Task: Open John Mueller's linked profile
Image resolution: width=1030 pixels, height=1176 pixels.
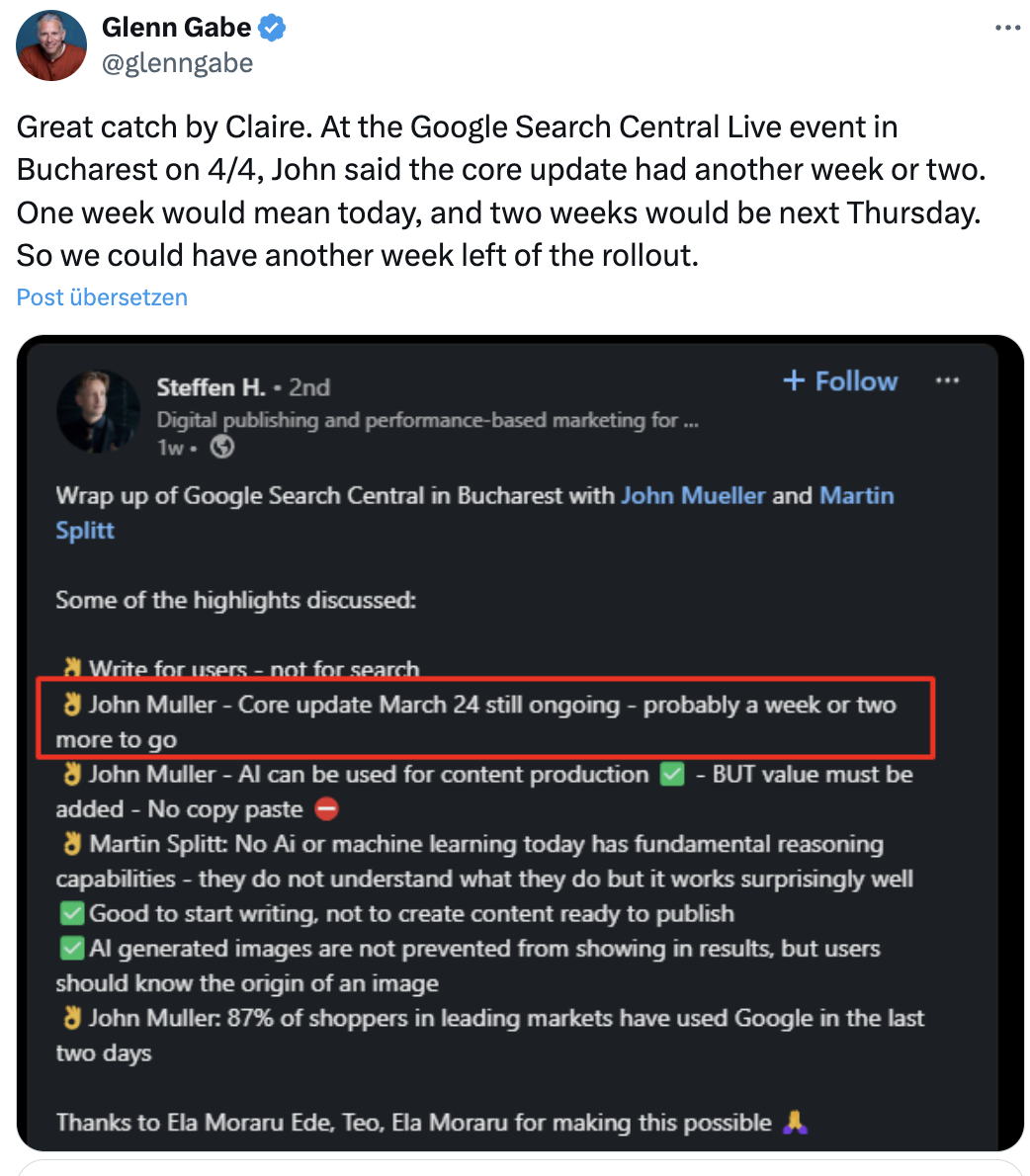Action: pos(692,495)
